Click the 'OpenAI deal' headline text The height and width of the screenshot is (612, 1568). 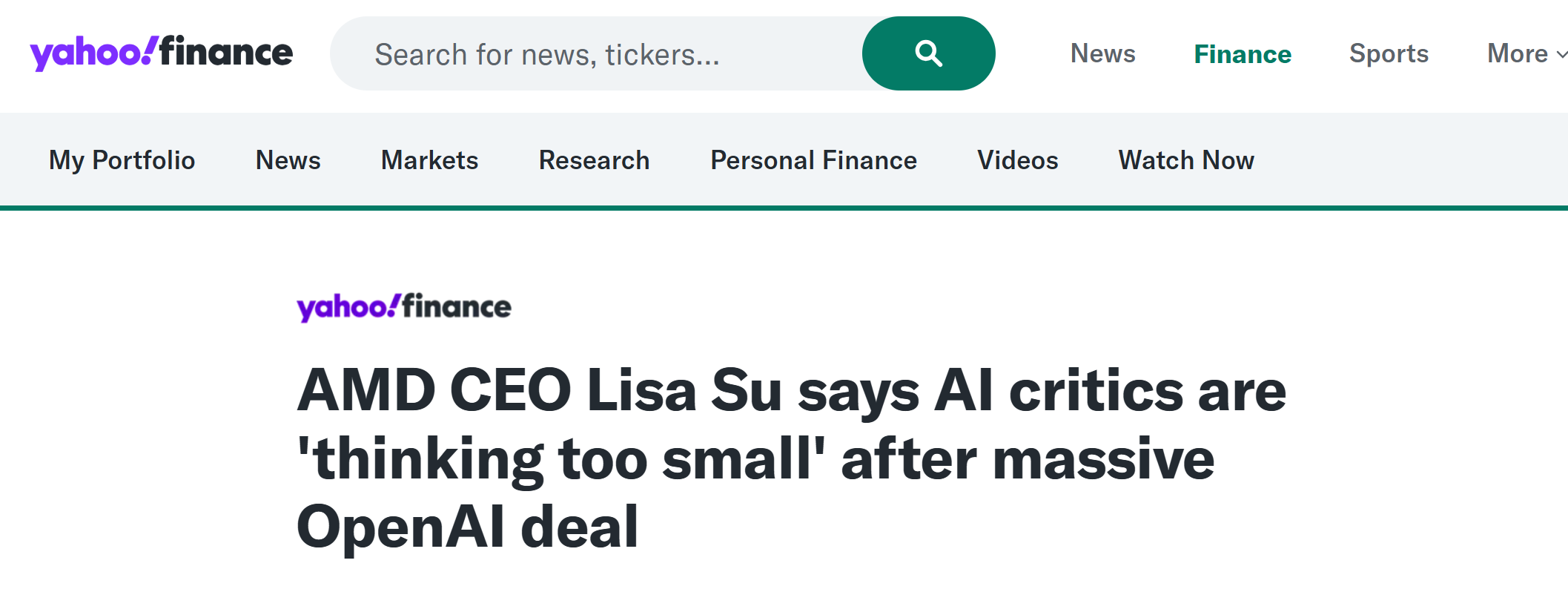point(467,527)
